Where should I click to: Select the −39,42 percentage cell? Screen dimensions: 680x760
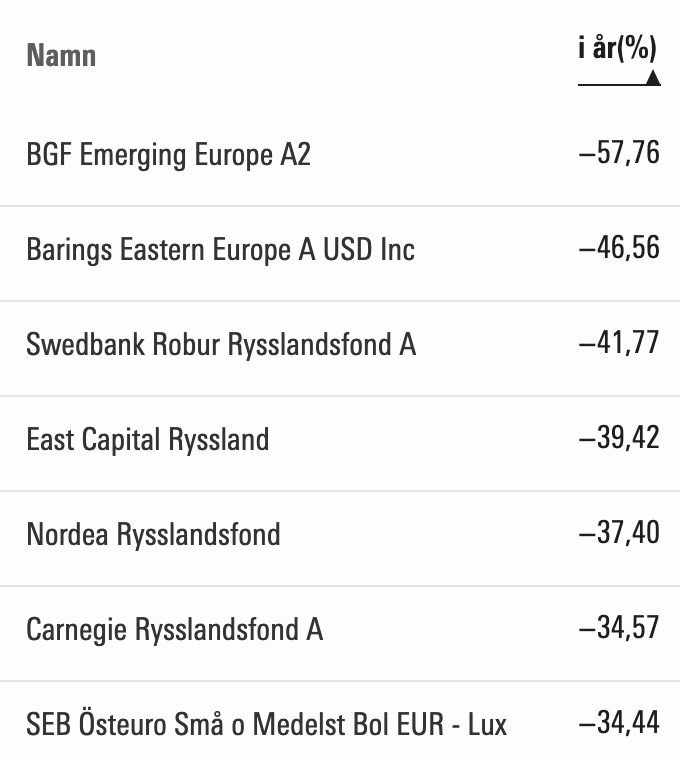619,438
